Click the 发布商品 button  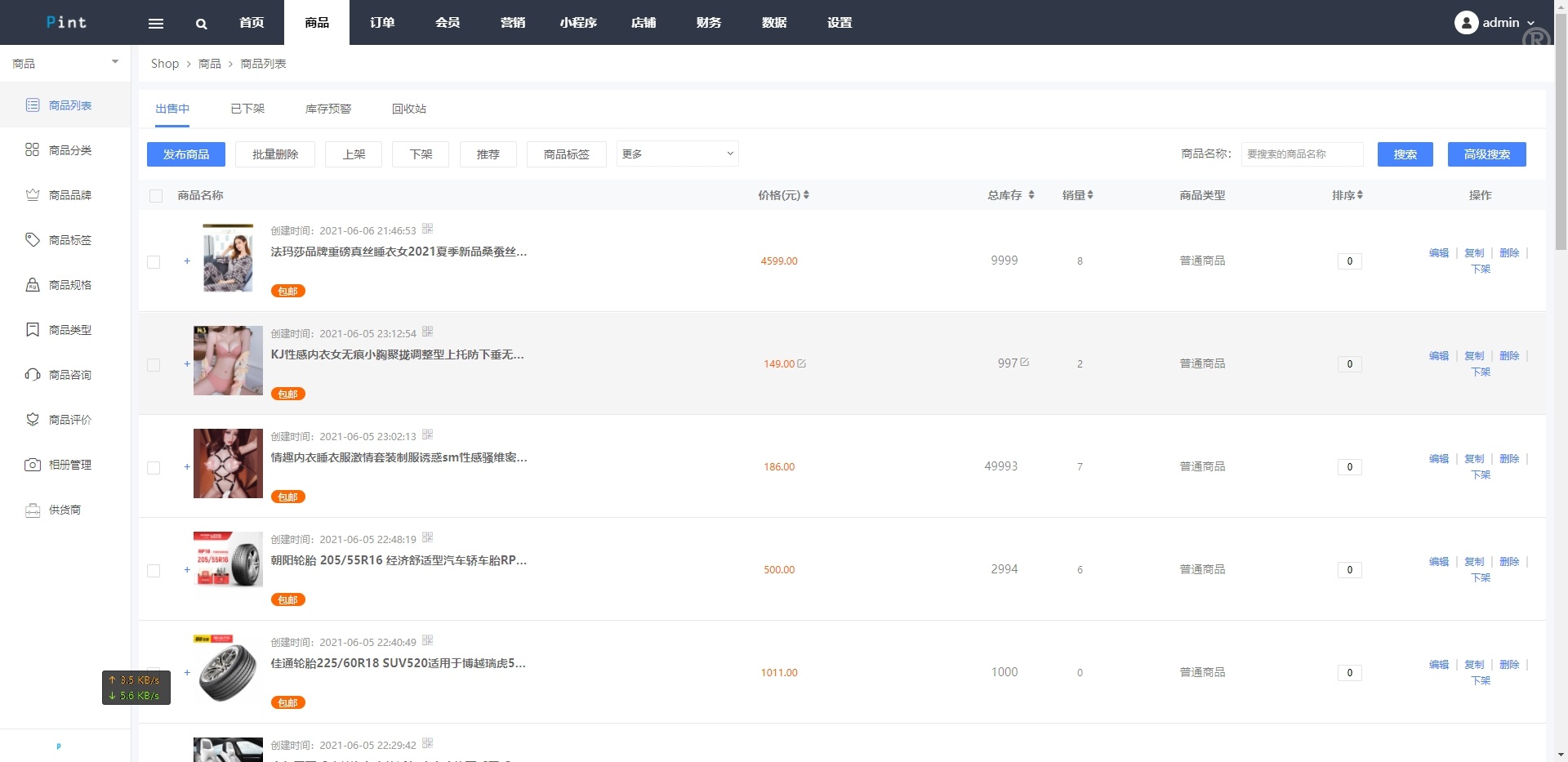click(185, 154)
